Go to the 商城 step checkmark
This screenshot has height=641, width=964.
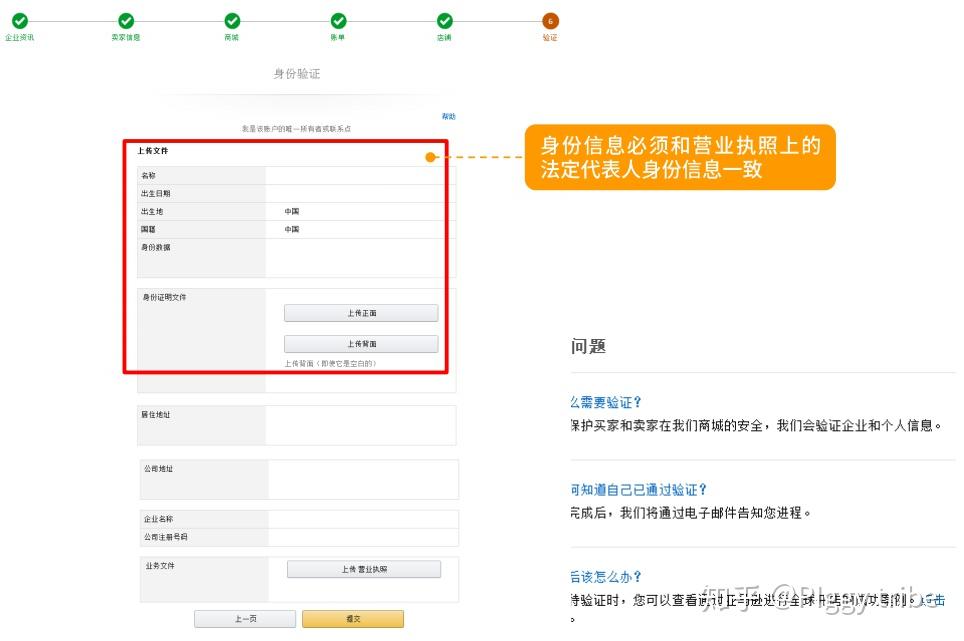pyautogui.click(x=232, y=21)
